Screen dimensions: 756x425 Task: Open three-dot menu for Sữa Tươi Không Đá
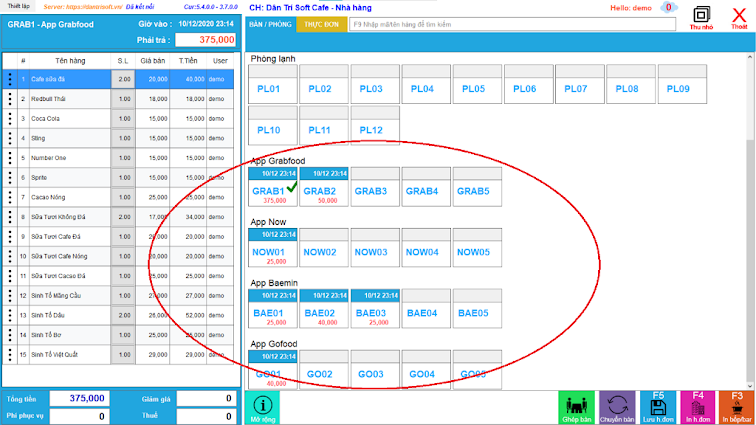pos(10,217)
